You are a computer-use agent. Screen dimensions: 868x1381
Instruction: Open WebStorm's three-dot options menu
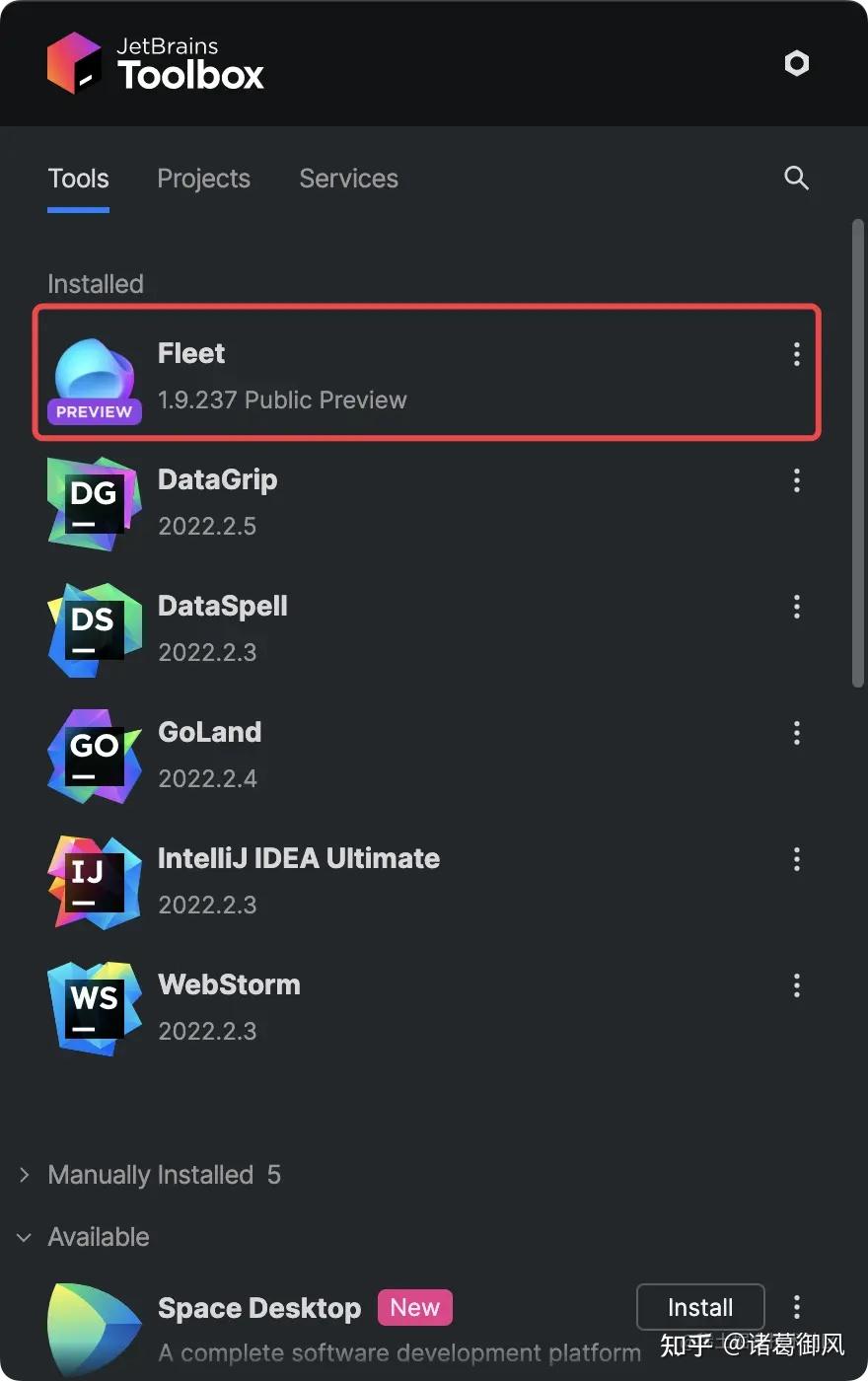[797, 985]
